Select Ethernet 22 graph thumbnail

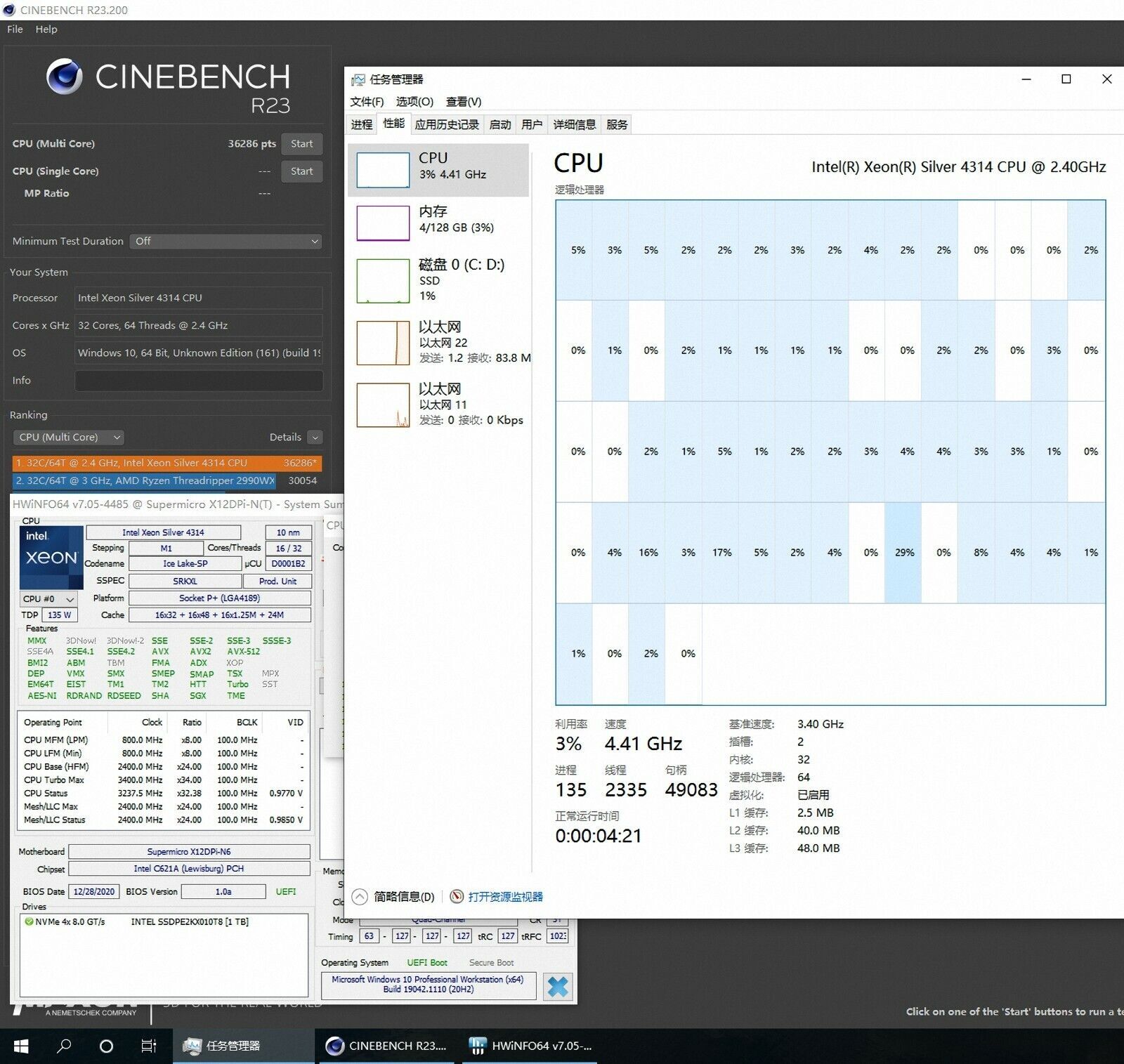383,343
